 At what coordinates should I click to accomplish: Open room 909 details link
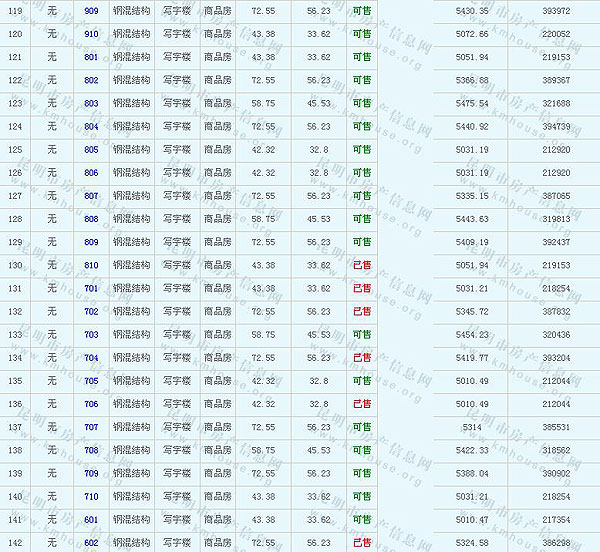pos(91,10)
